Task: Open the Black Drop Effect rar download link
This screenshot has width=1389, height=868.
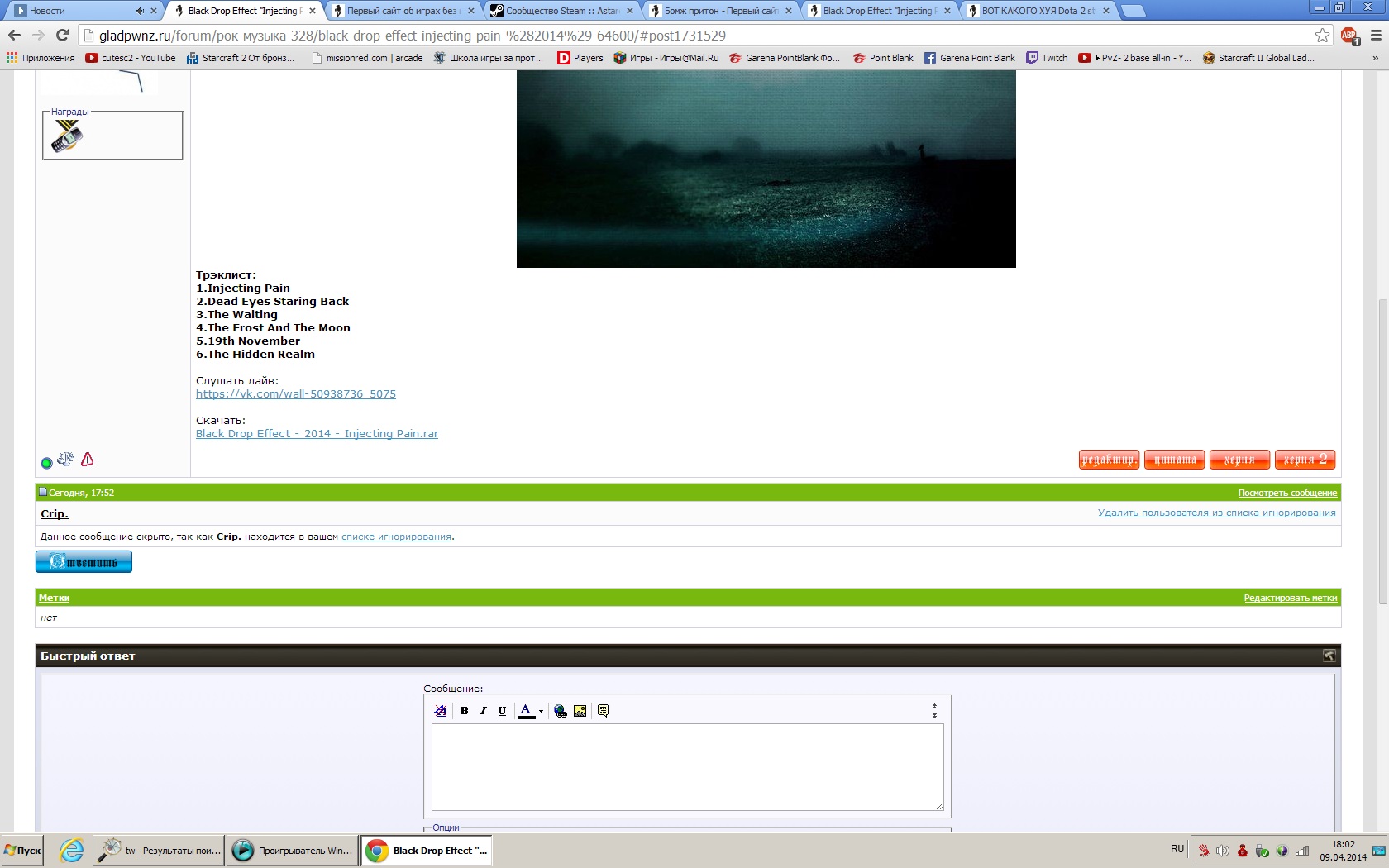Action: (317, 434)
